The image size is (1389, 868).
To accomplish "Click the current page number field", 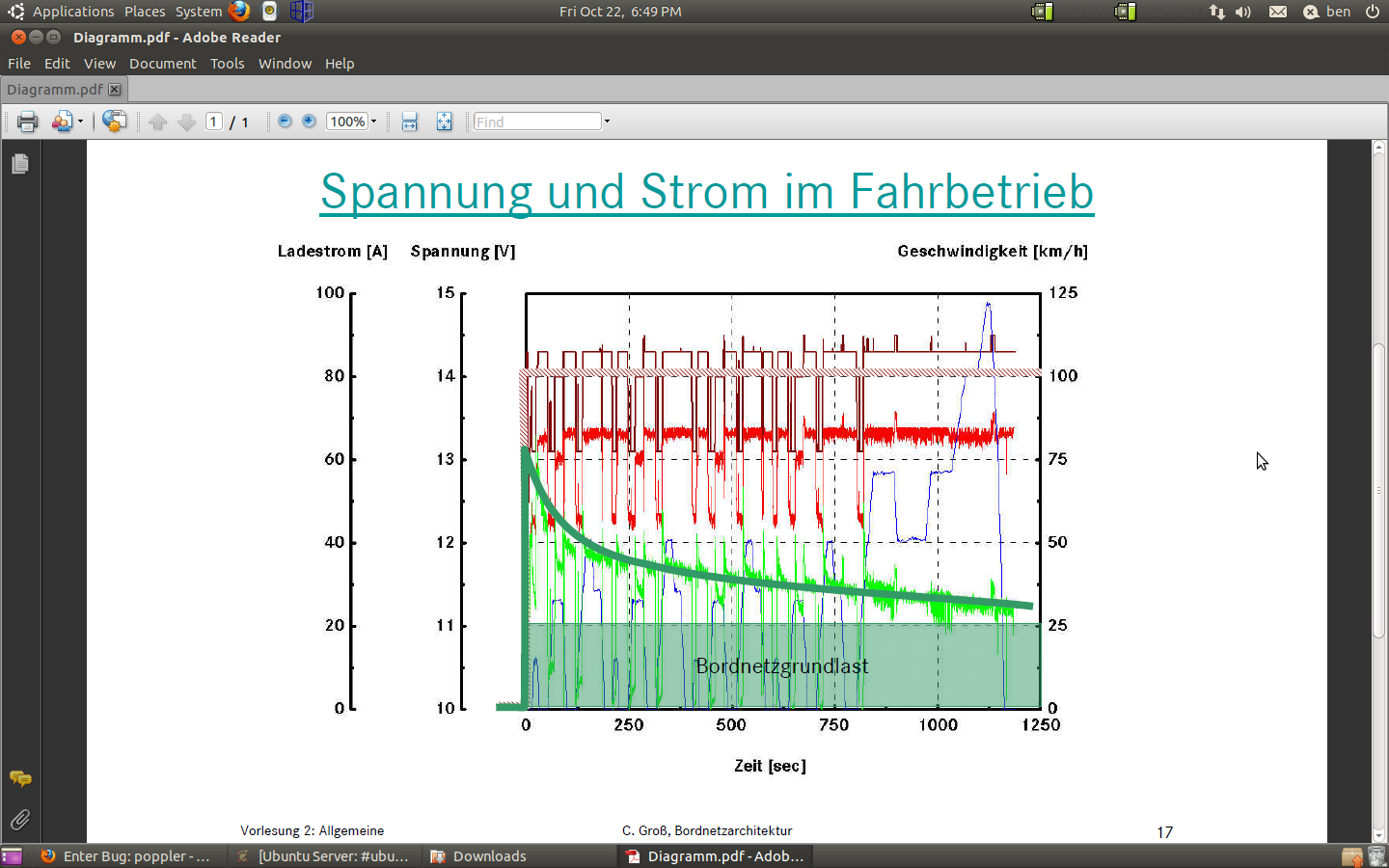I will pyautogui.click(x=214, y=122).
